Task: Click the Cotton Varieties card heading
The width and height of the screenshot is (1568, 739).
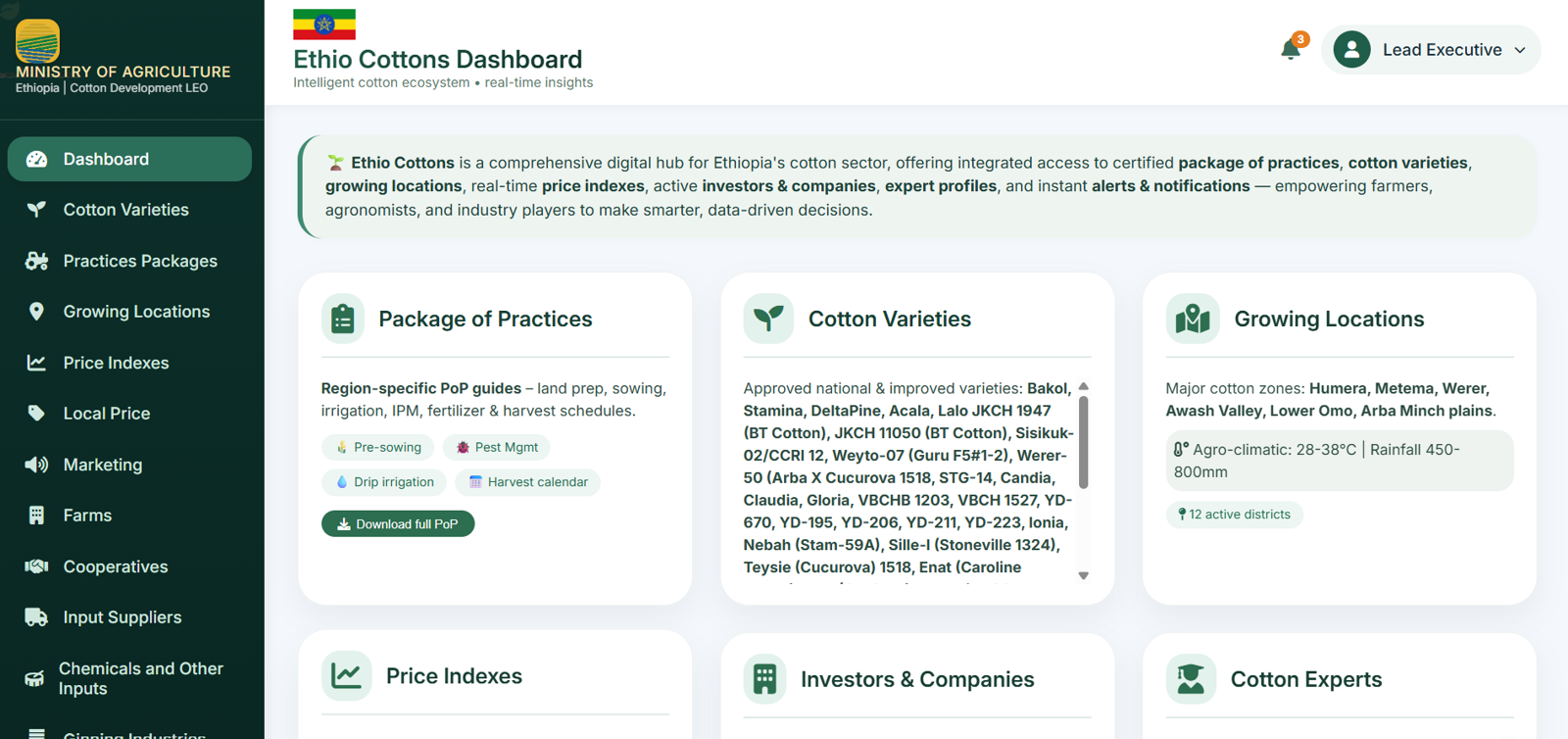Action: [890, 319]
